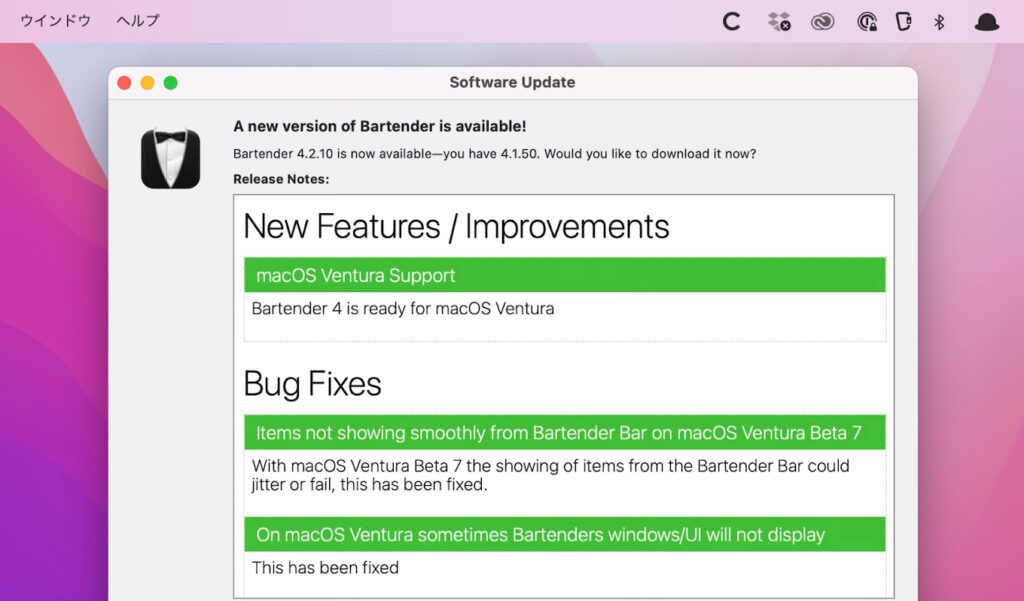Click the Software Update title bar text
1024x601 pixels.
coord(512,82)
